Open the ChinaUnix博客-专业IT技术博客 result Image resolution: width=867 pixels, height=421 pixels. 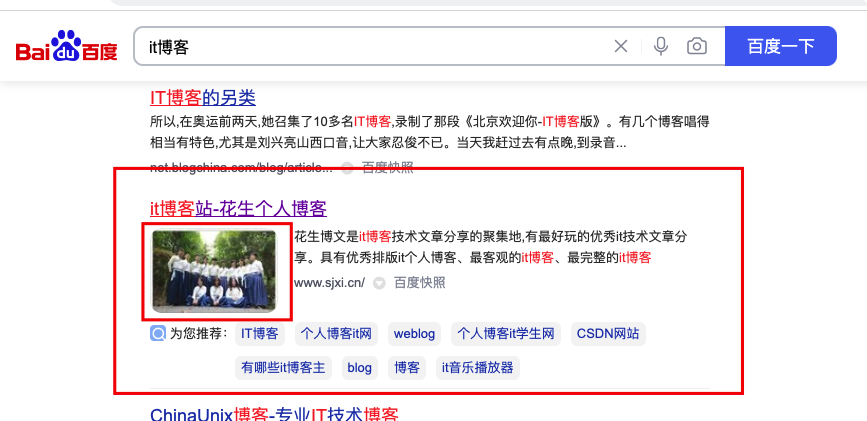pyautogui.click(x=274, y=414)
